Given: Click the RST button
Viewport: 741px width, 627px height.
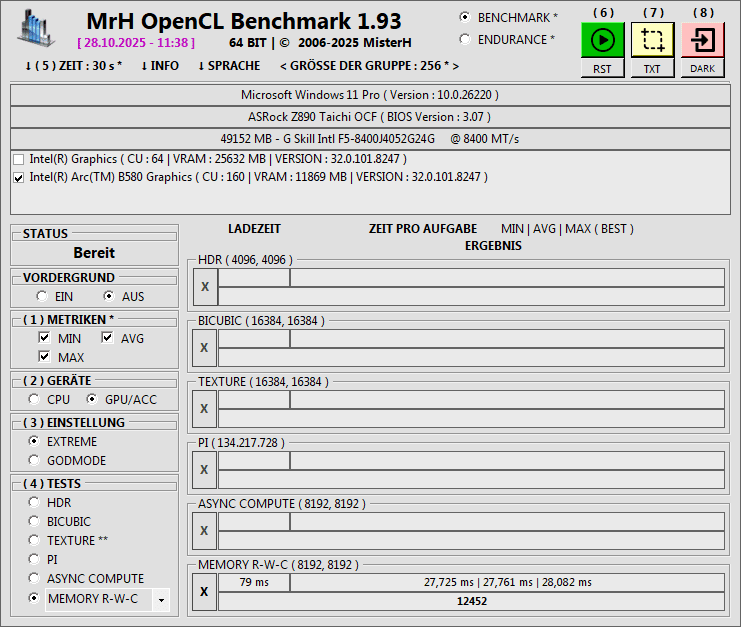Looking at the screenshot, I should pos(603,69).
